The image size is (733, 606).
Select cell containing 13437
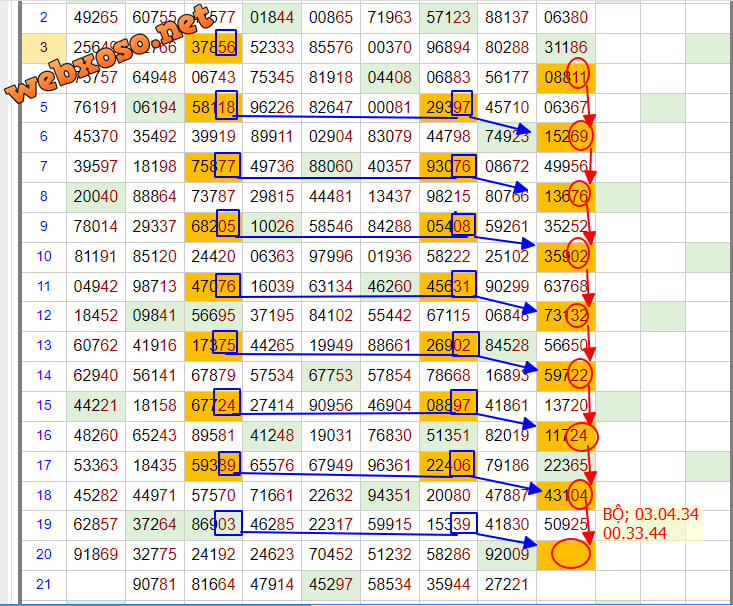pyautogui.click(x=389, y=196)
